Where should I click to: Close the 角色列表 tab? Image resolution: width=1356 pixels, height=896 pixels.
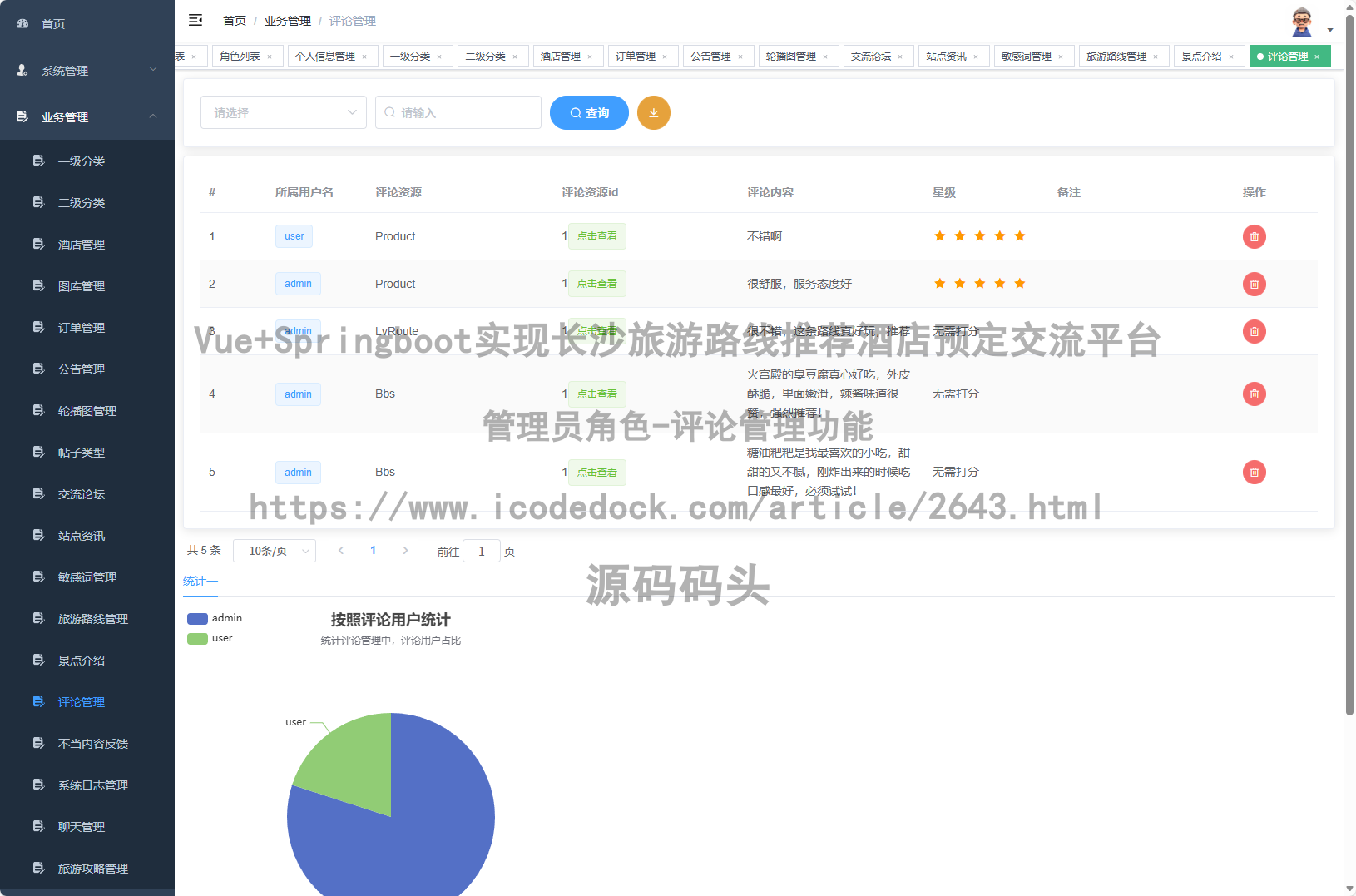268,56
